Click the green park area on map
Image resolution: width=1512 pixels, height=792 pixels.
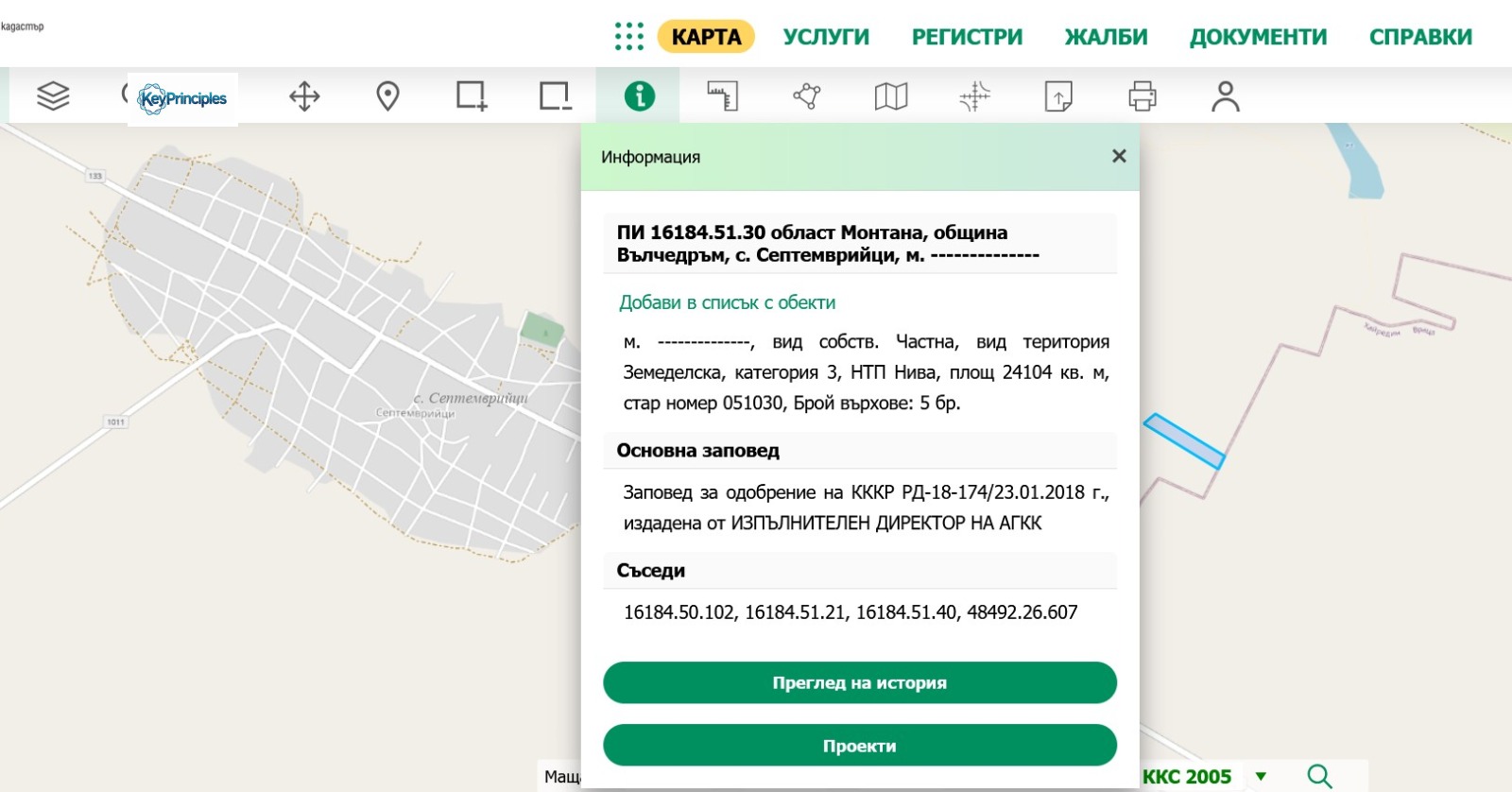click(x=541, y=330)
